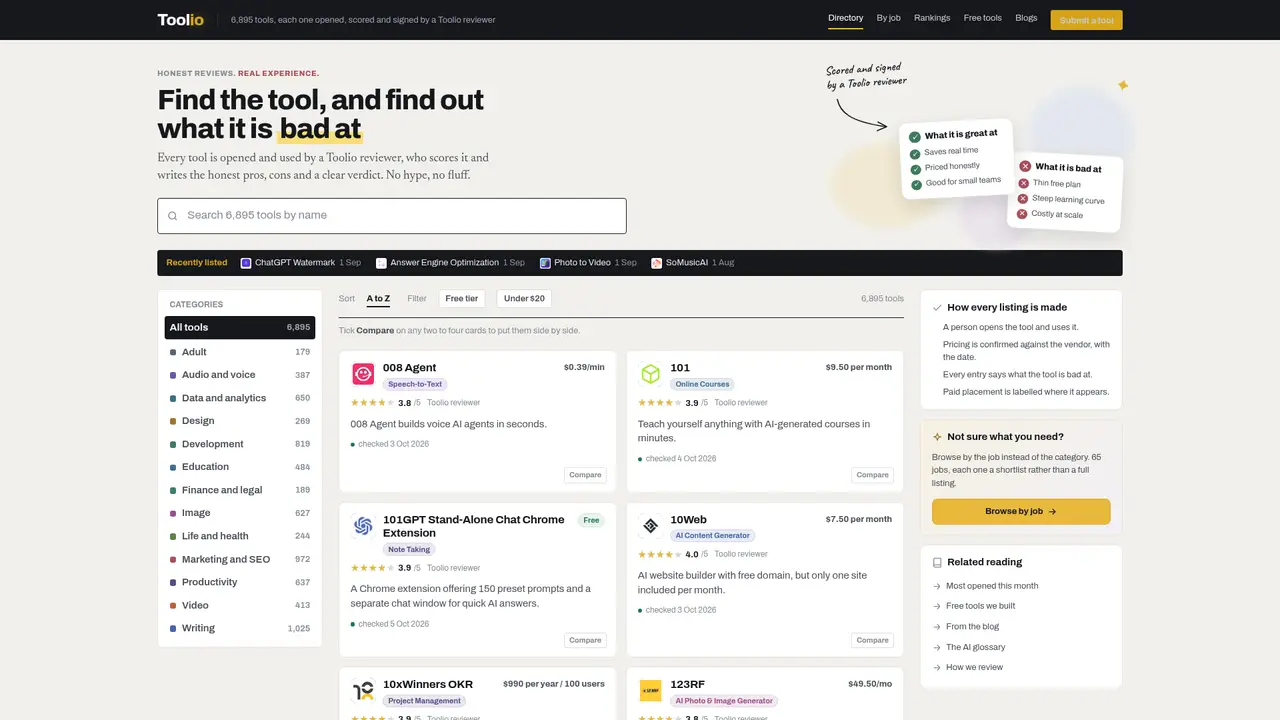Open the 101 green cube logo
This screenshot has width=1280, height=720.
pyautogui.click(x=650, y=374)
